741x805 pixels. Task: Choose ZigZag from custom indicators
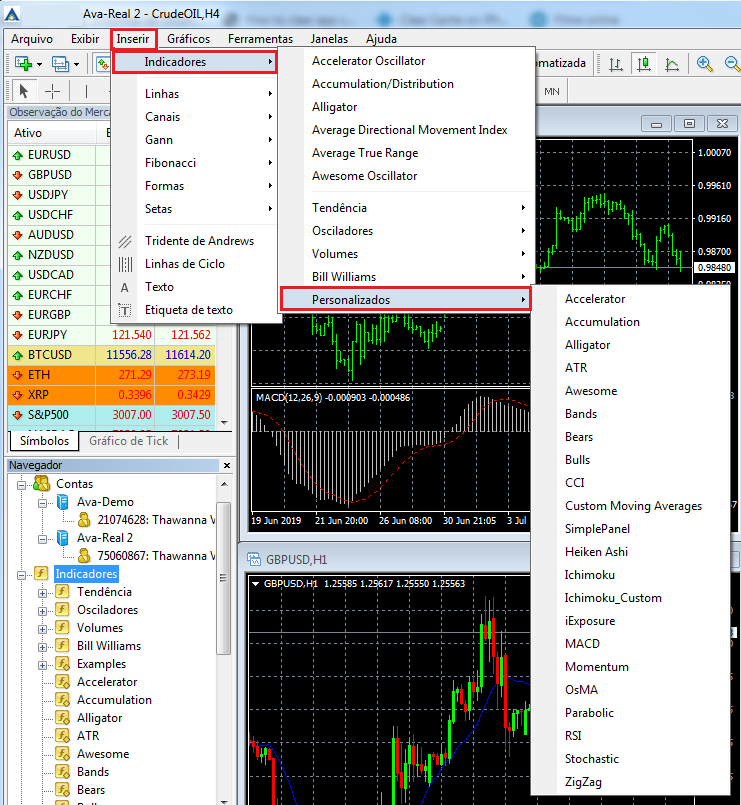(x=583, y=782)
